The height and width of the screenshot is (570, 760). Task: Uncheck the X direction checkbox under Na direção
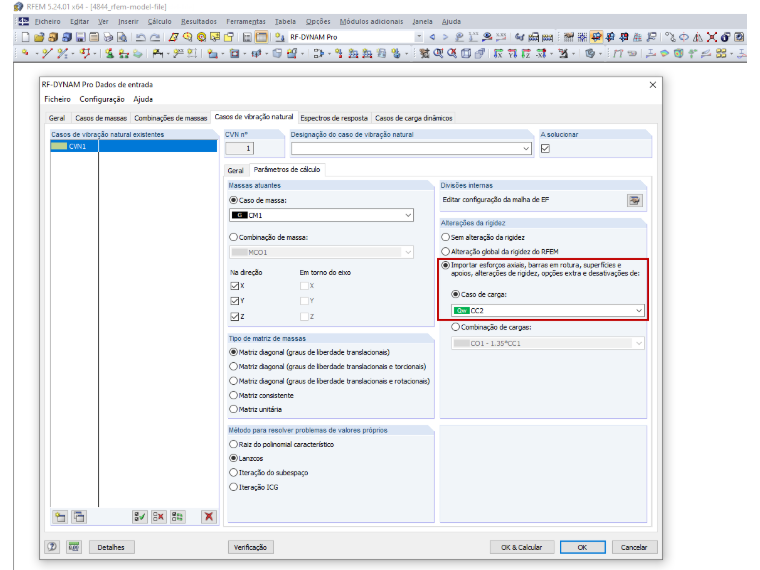click(x=235, y=286)
